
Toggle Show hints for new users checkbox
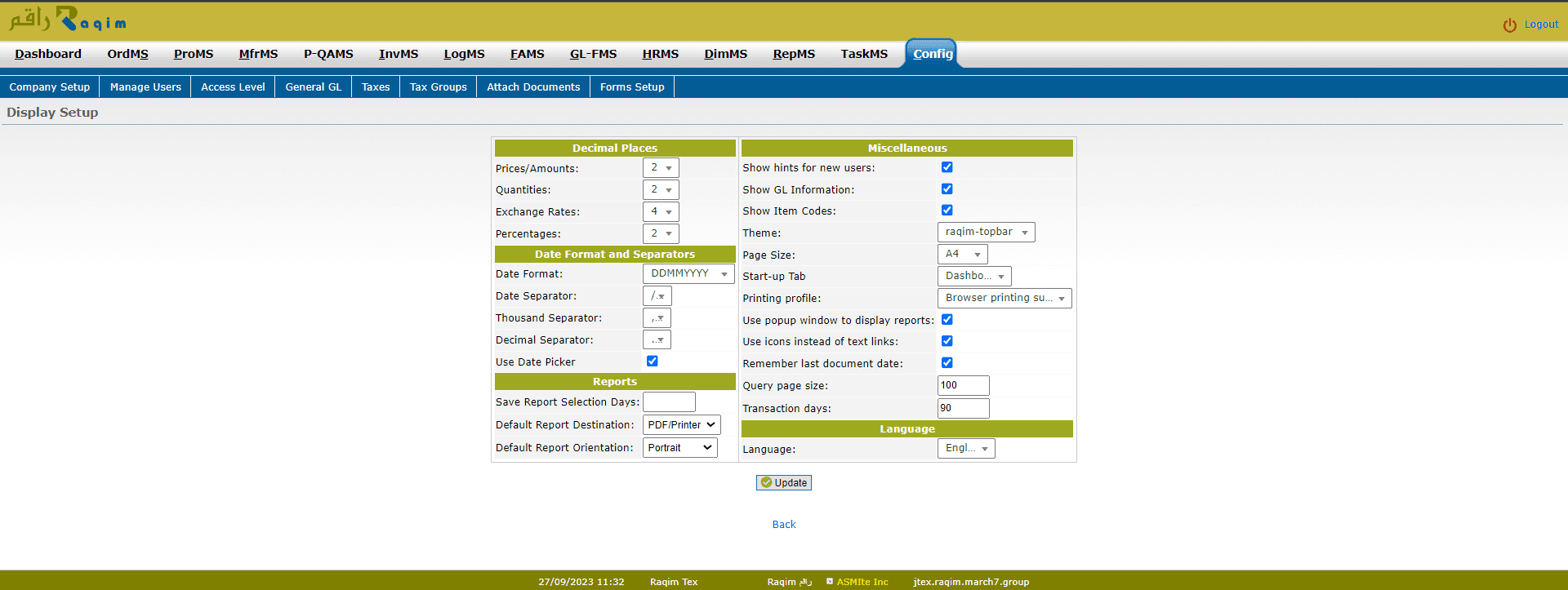coord(947,167)
